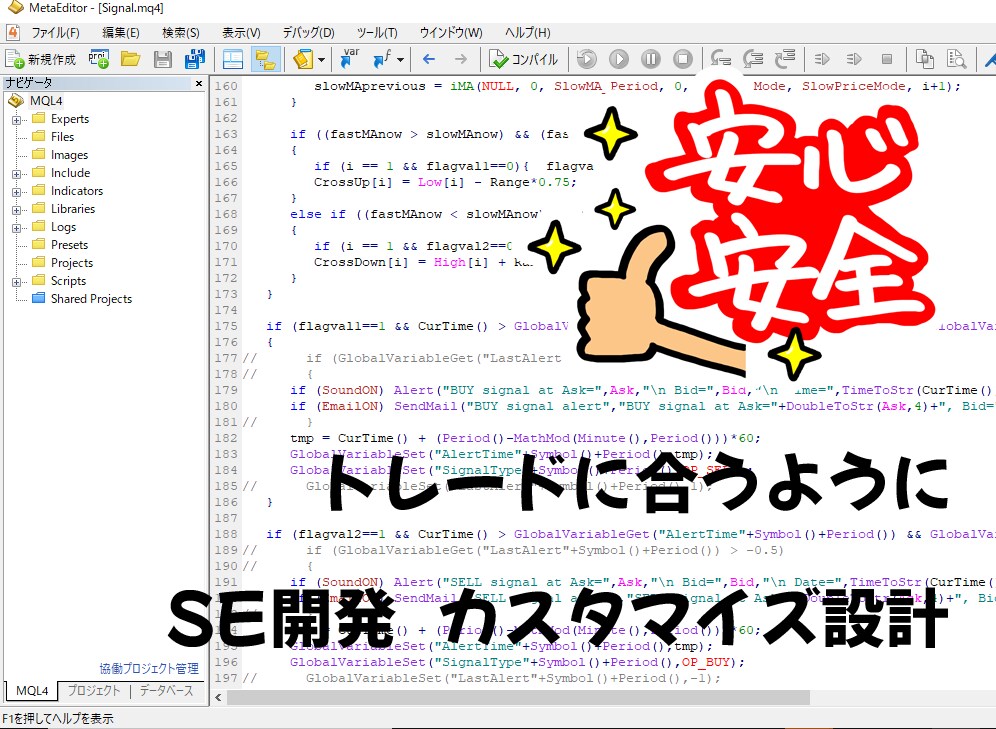Open dropdown arrow beside the styler icon
This screenshot has height=729, width=996.
click(x=321, y=60)
